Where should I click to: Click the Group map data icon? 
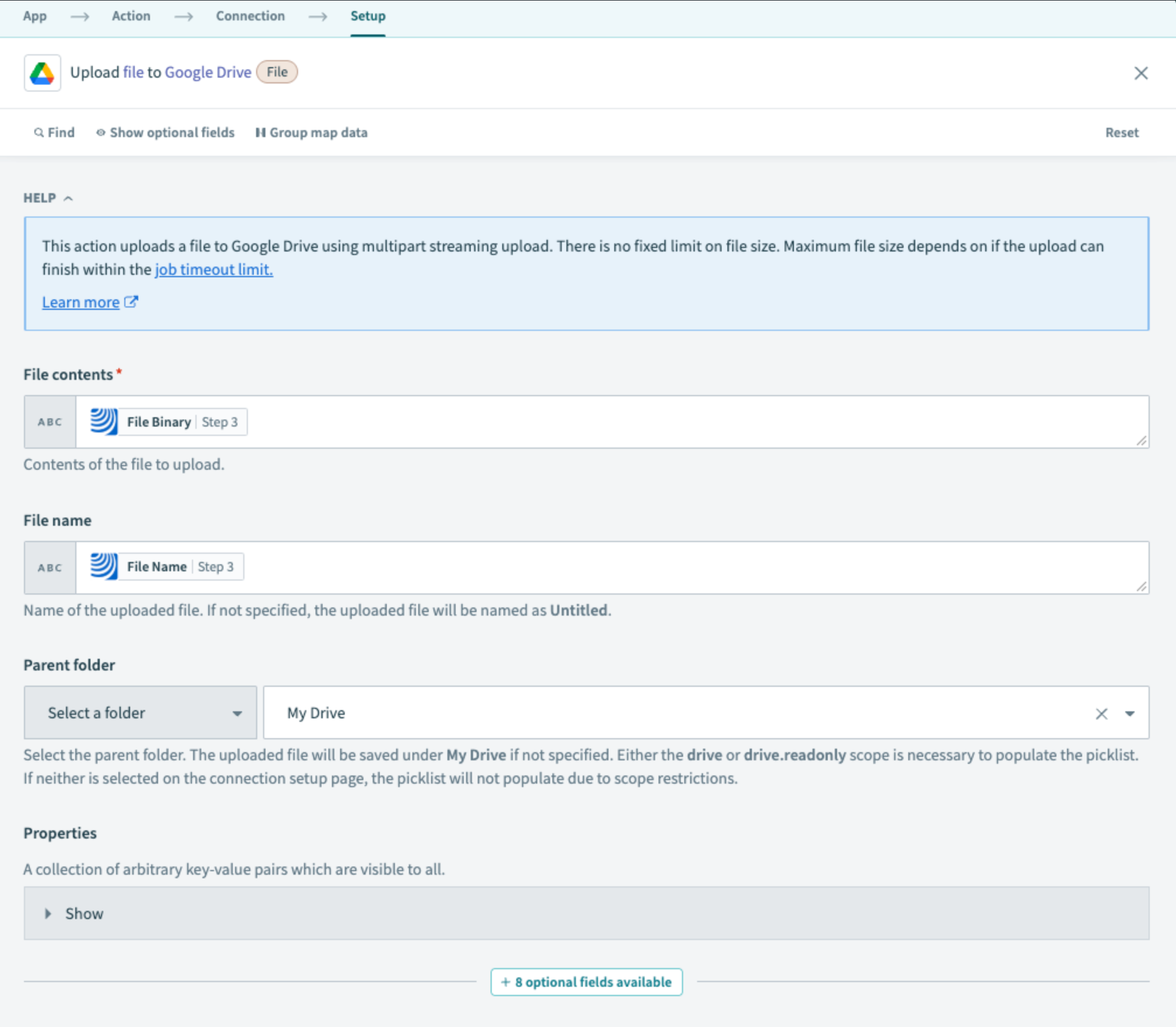click(260, 132)
